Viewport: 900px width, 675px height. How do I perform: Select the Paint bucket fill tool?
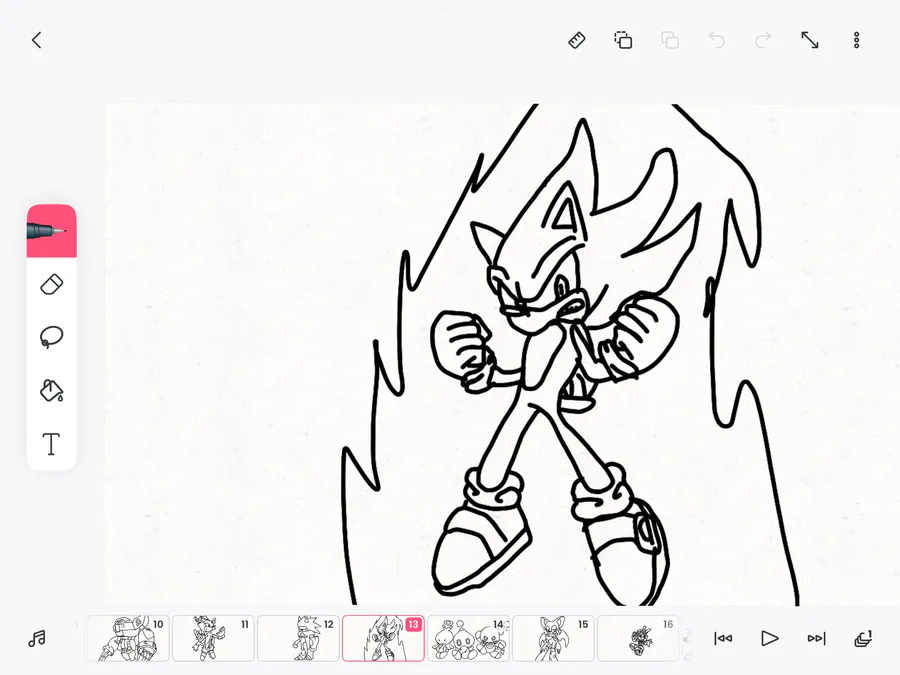[x=52, y=390]
